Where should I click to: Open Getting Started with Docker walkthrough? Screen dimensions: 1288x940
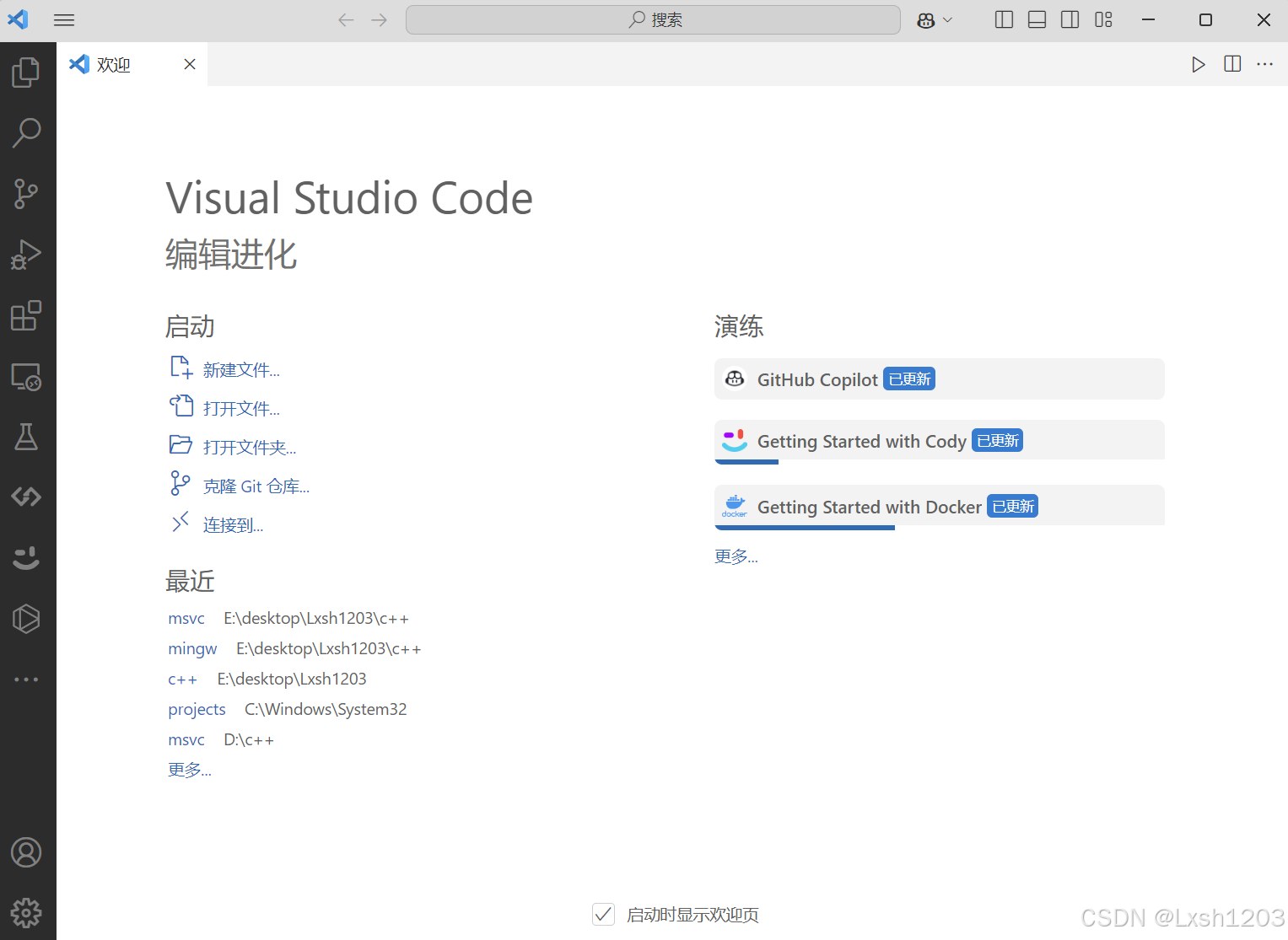pyautogui.click(x=939, y=507)
